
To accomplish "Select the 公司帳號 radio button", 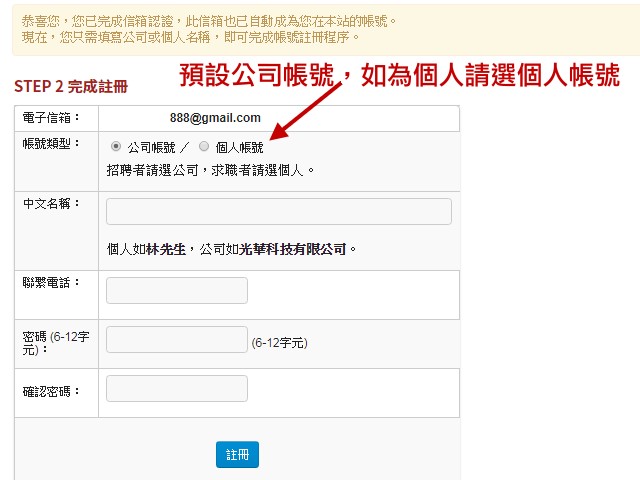I will coord(116,146).
